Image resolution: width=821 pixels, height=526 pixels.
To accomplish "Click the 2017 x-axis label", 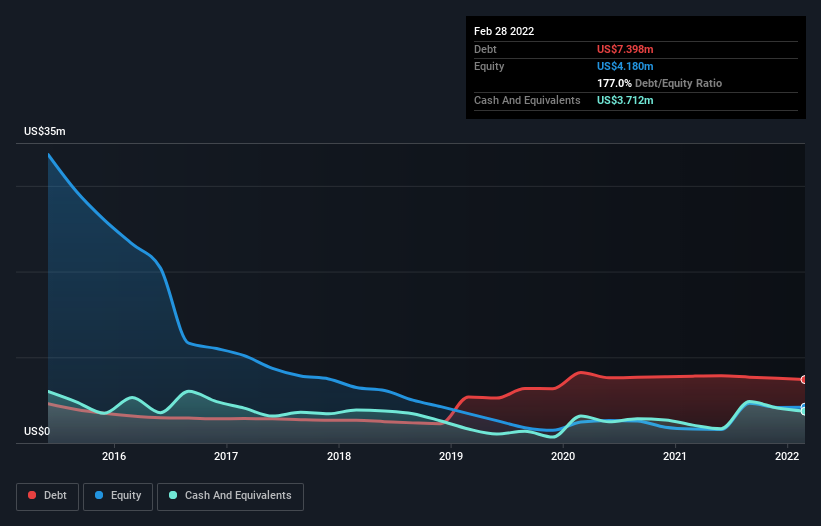I will 226,456.
